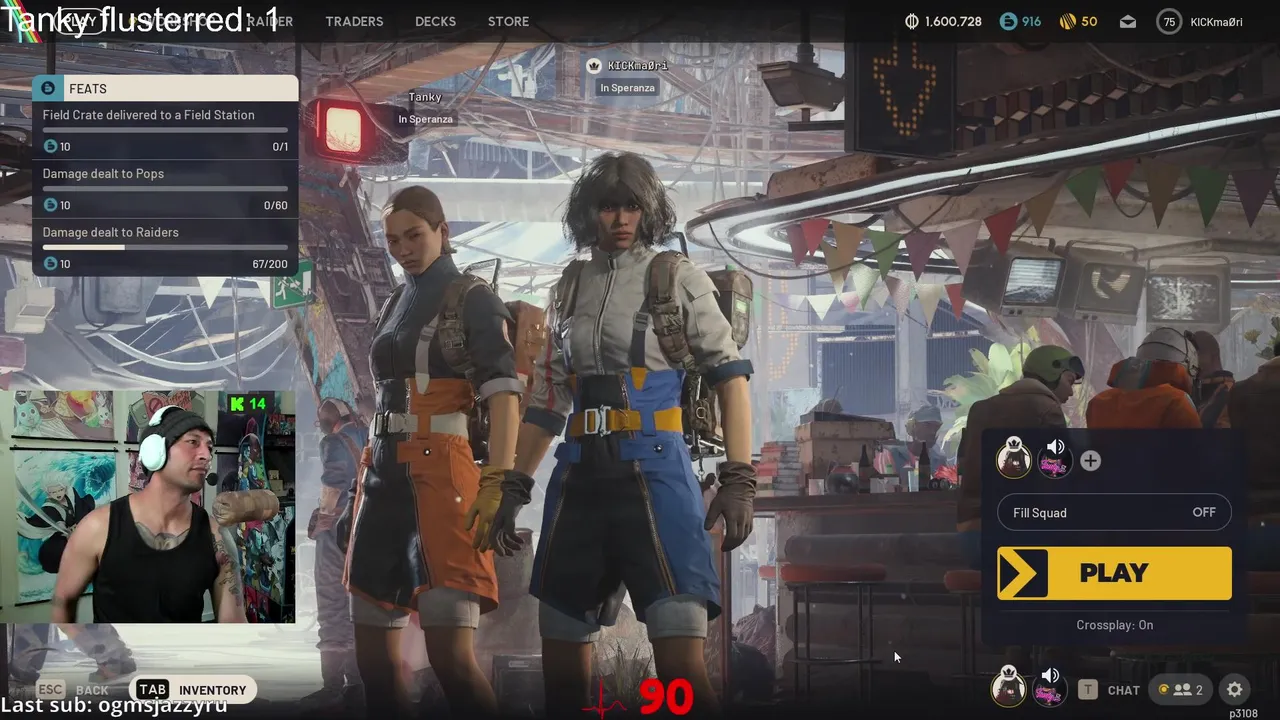The height and width of the screenshot is (720, 1280).
Task: Click the Crossplay: On setting
Action: pyautogui.click(x=1114, y=625)
